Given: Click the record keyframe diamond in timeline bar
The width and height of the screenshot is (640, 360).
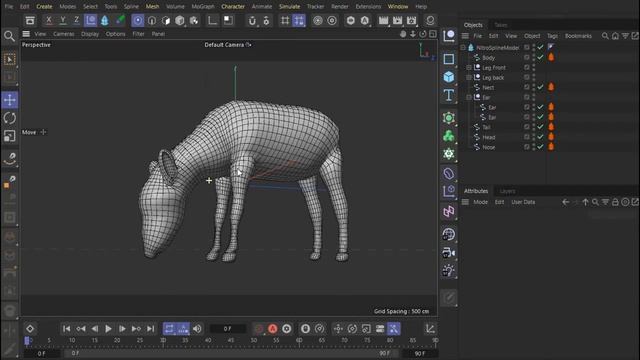Looking at the screenshot, I should pyautogui.click(x=30, y=329).
